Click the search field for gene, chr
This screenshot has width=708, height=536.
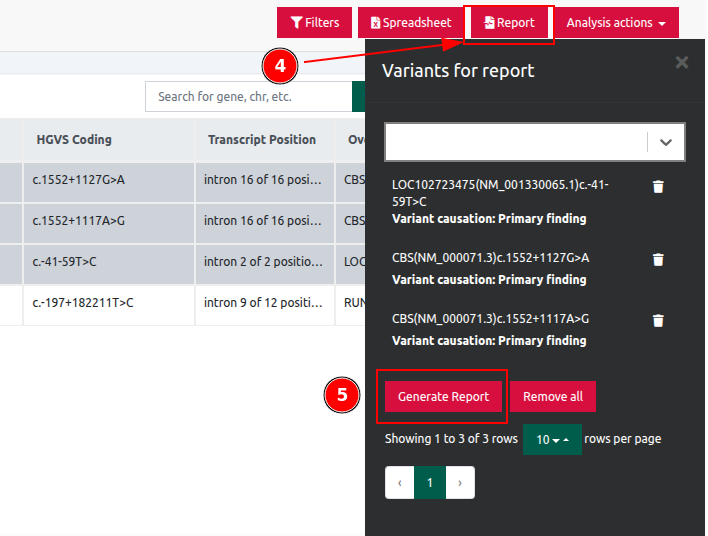point(250,97)
